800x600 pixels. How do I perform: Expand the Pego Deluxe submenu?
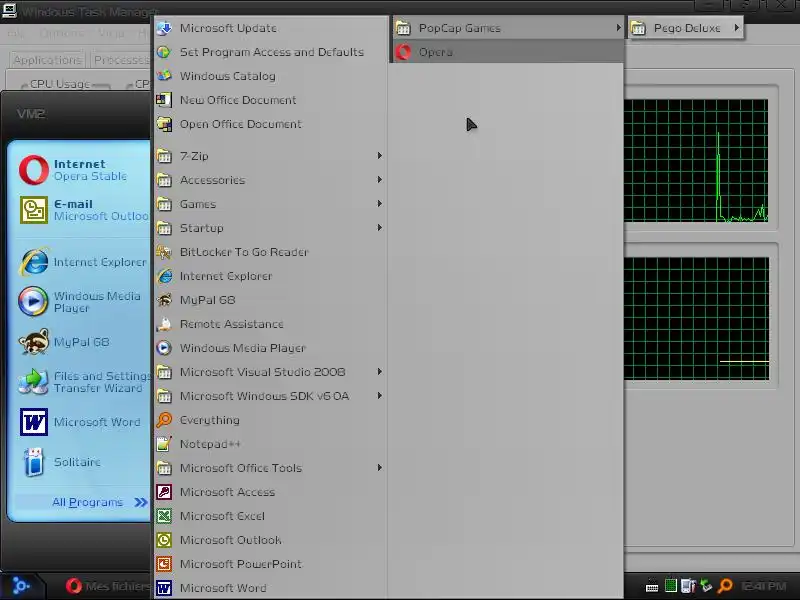click(x=686, y=28)
